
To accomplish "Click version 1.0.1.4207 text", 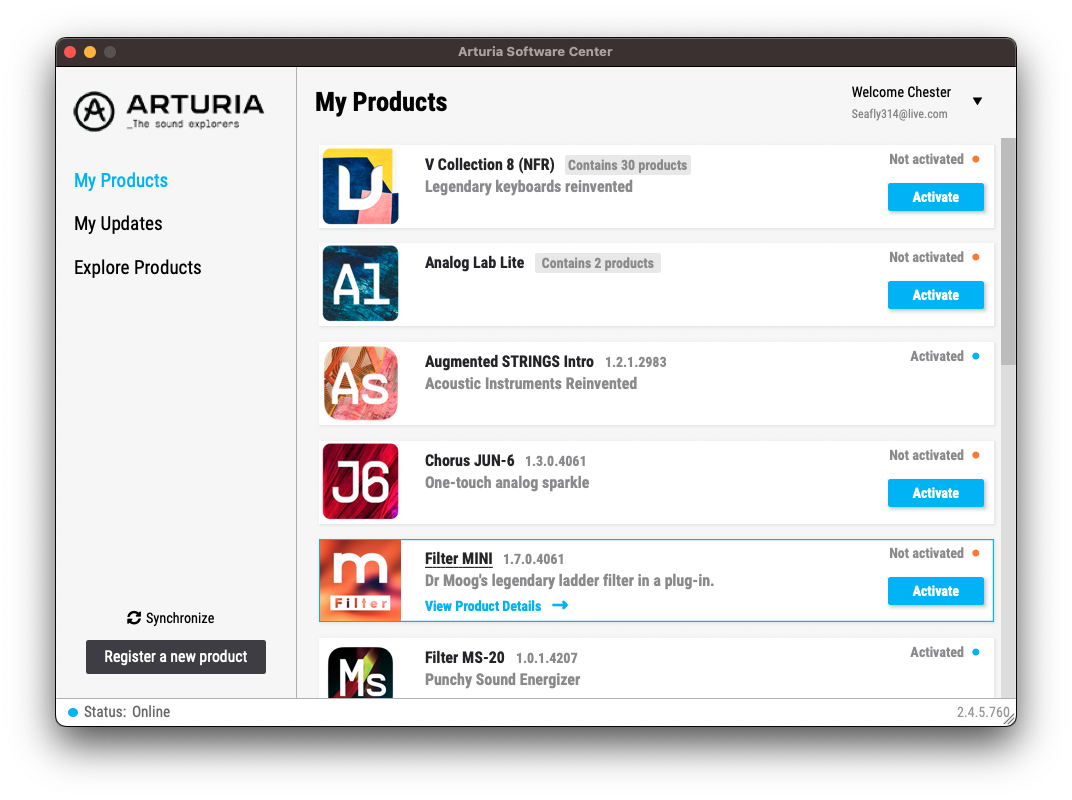I will click(547, 658).
